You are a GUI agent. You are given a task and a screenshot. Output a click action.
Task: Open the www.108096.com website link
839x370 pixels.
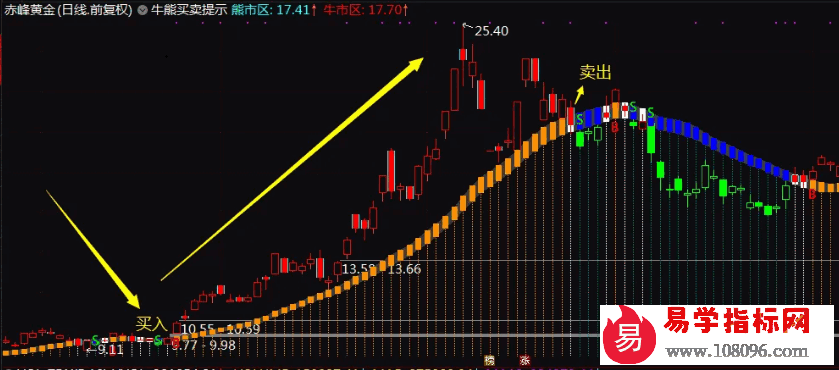point(736,351)
